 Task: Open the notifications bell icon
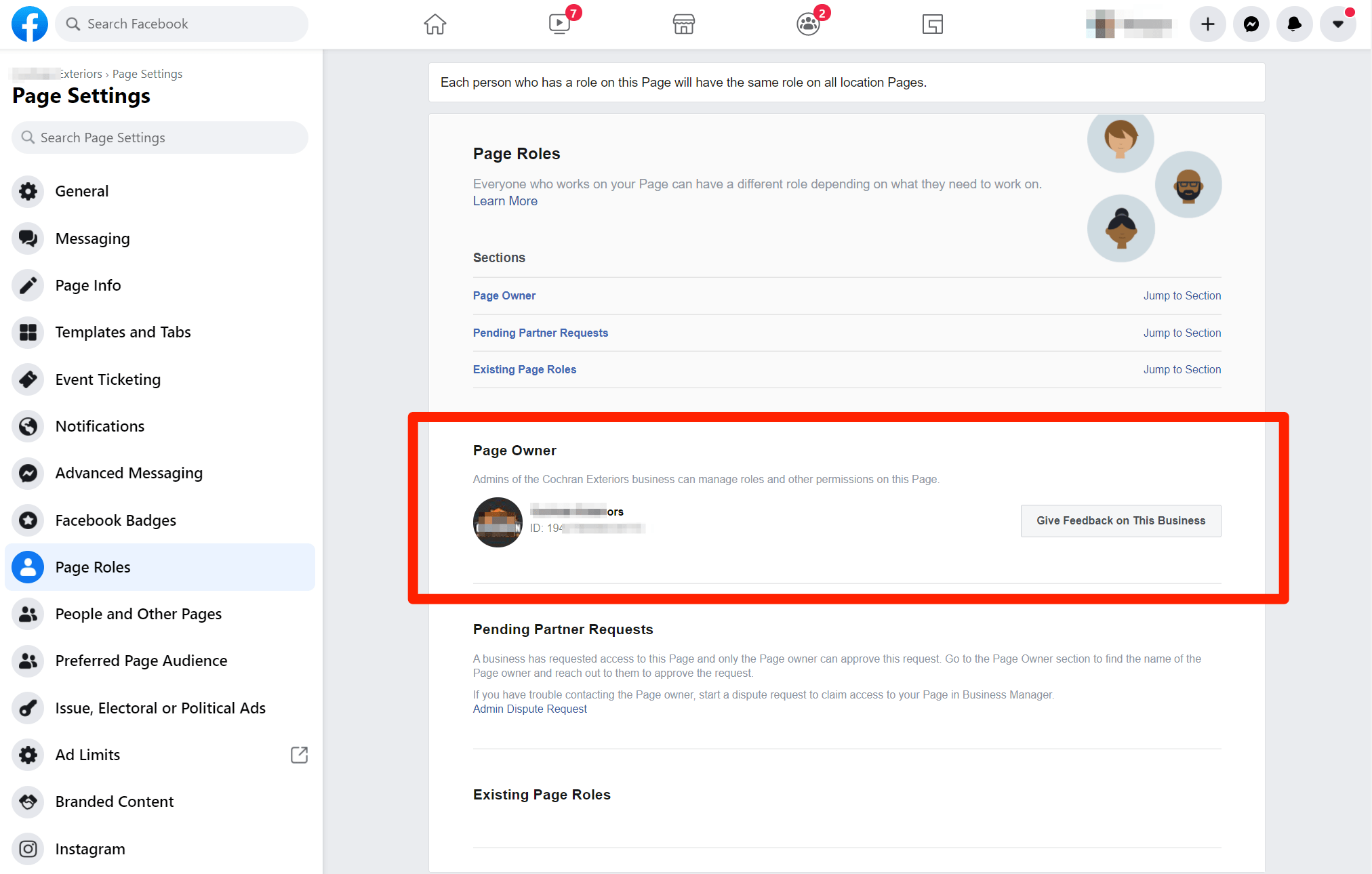point(1295,24)
